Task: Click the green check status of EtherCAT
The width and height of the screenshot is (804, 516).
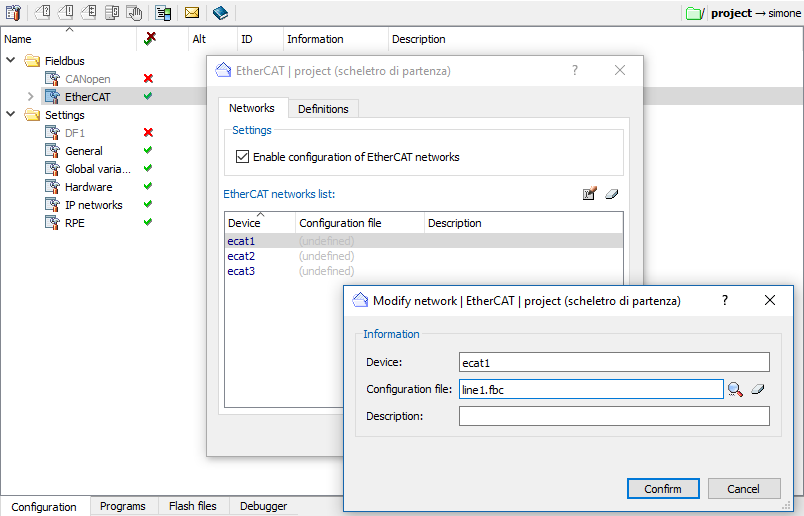Action: (x=148, y=96)
